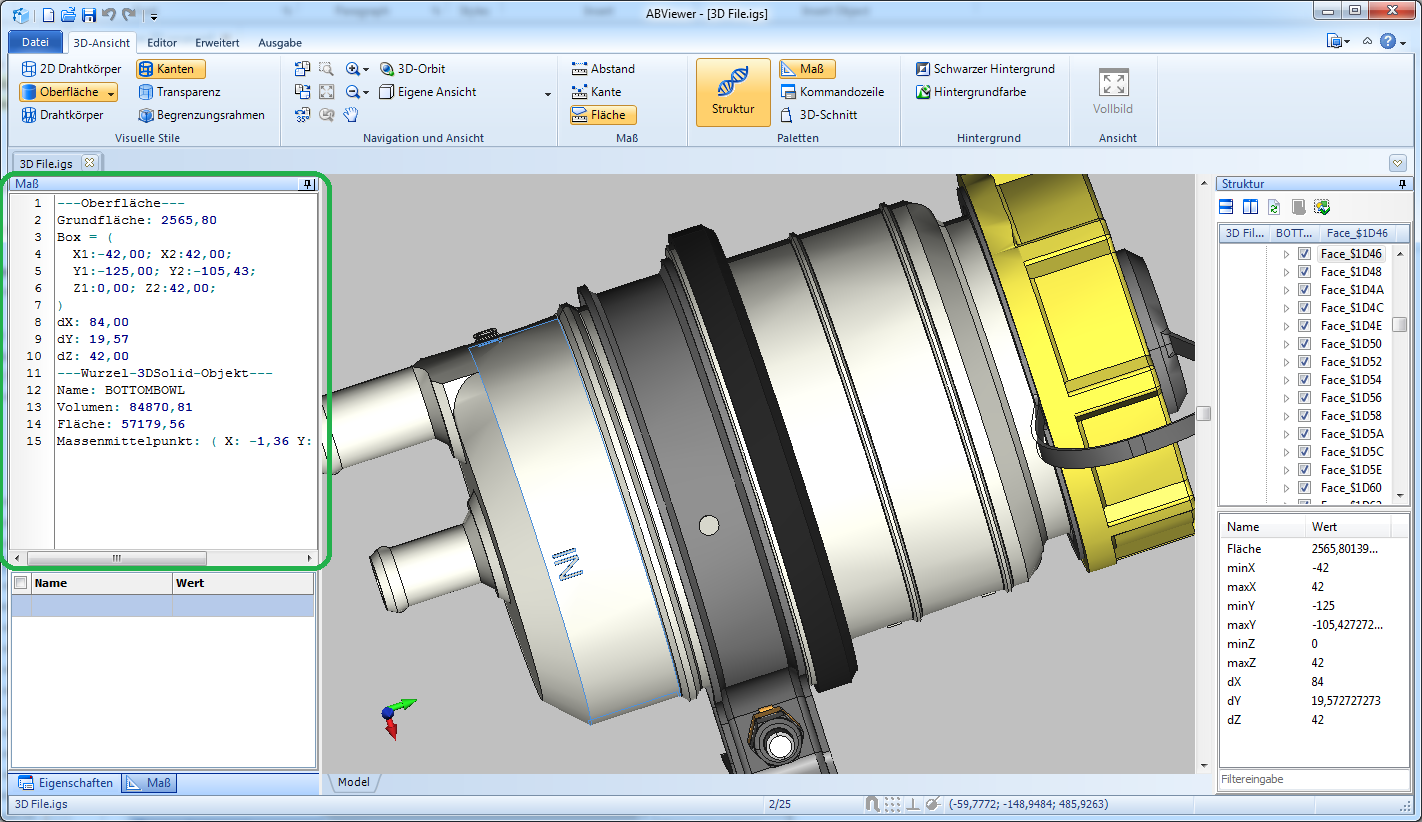
Task: Uncheck the Face_$1D46 checkbox
Action: pos(1304,254)
